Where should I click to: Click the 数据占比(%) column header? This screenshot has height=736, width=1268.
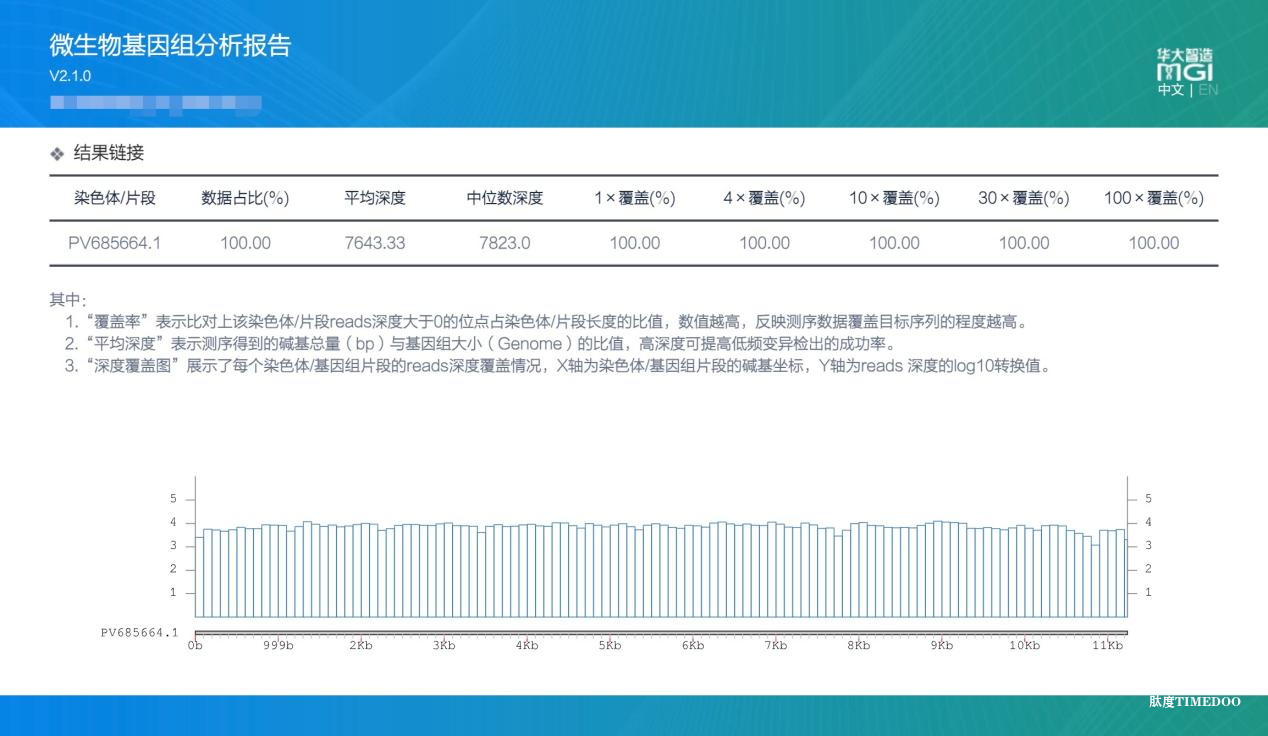(245, 198)
